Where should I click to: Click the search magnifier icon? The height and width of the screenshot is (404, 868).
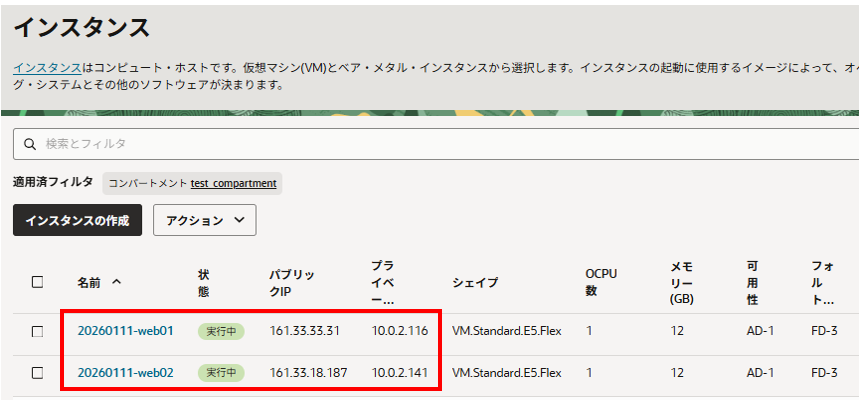pos(30,144)
